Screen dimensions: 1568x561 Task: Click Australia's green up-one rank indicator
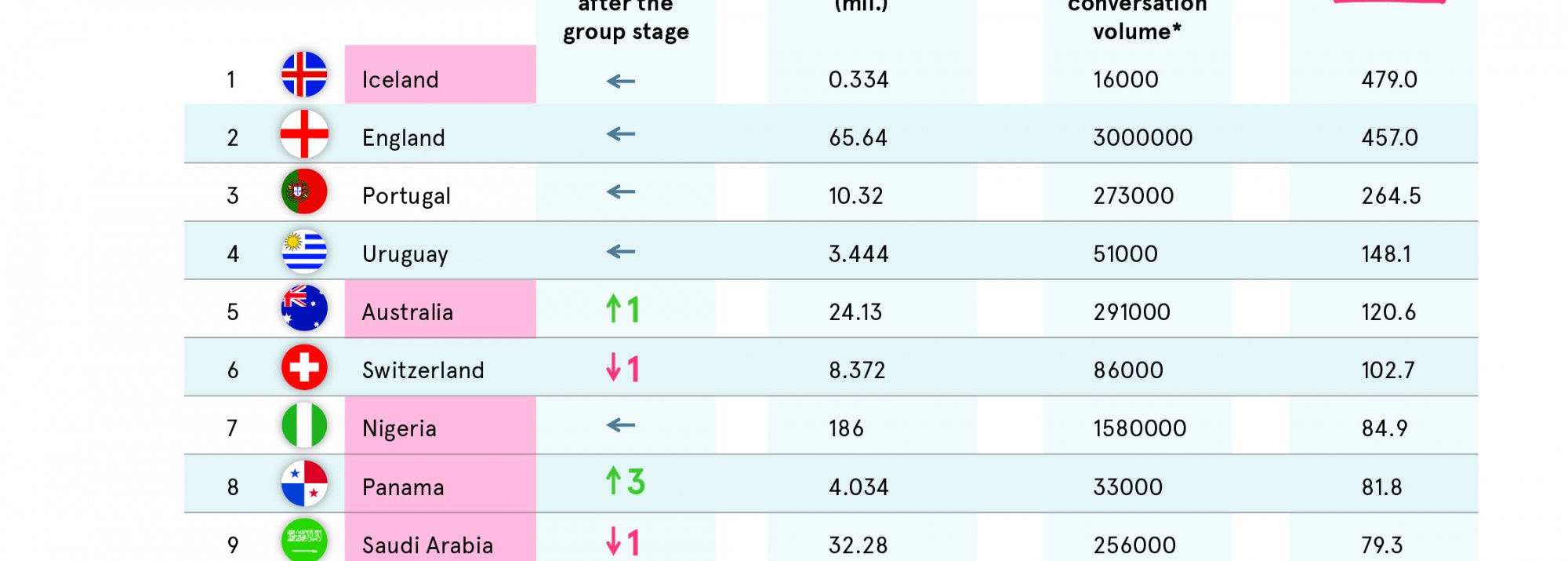tap(624, 309)
